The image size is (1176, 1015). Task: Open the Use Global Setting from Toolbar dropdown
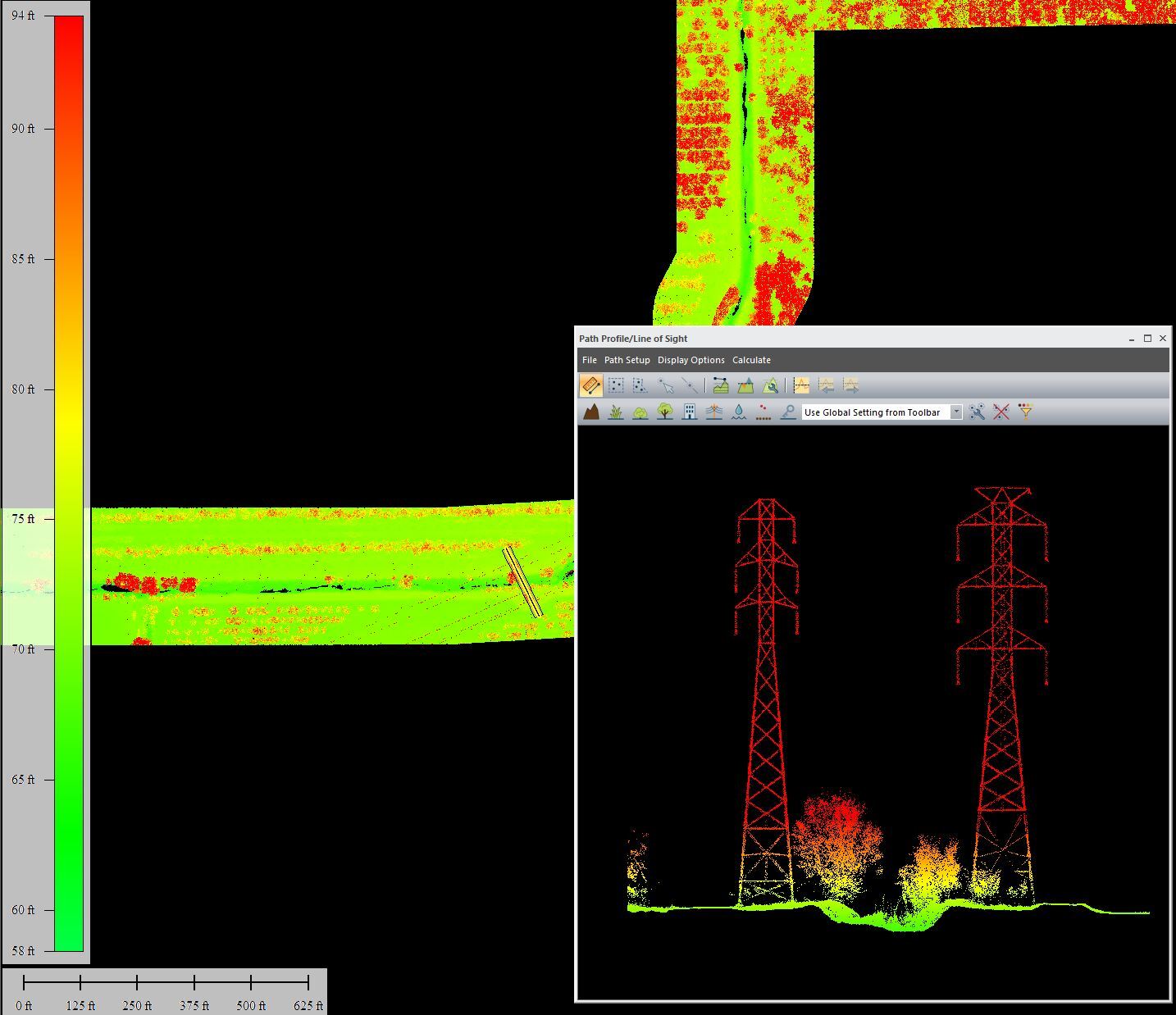956,412
